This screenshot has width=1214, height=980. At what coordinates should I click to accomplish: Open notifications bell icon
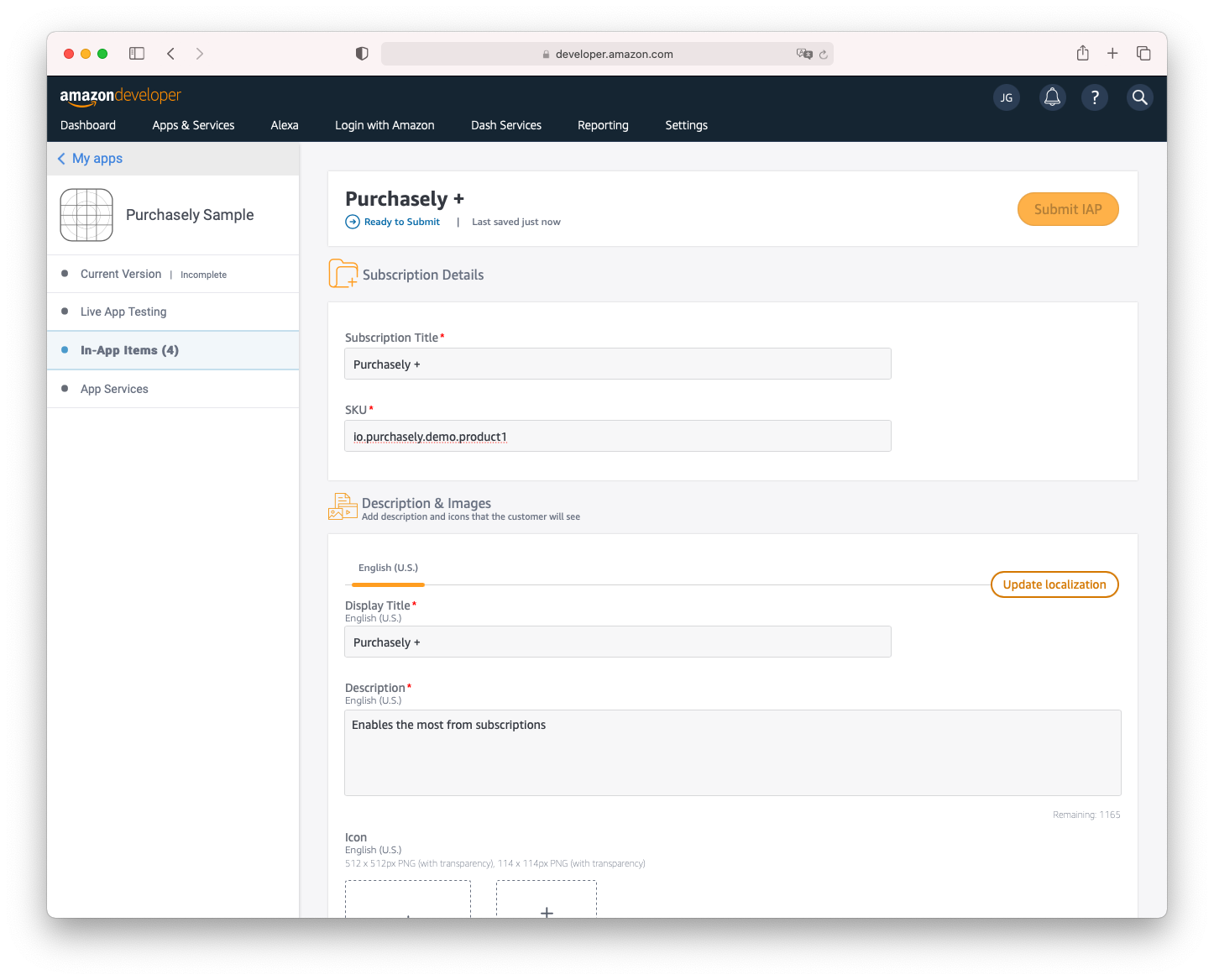coord(1052,97)
